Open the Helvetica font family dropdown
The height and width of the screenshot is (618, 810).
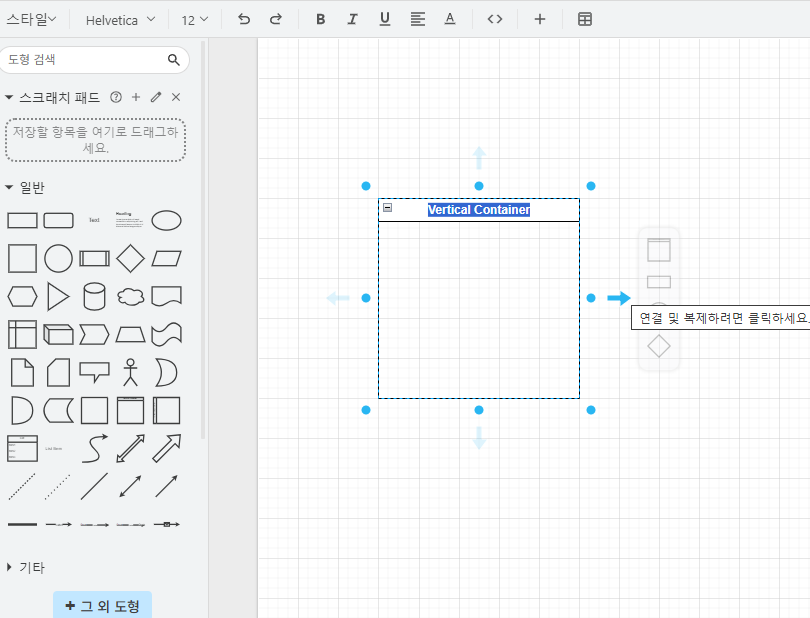click(120, 20)
